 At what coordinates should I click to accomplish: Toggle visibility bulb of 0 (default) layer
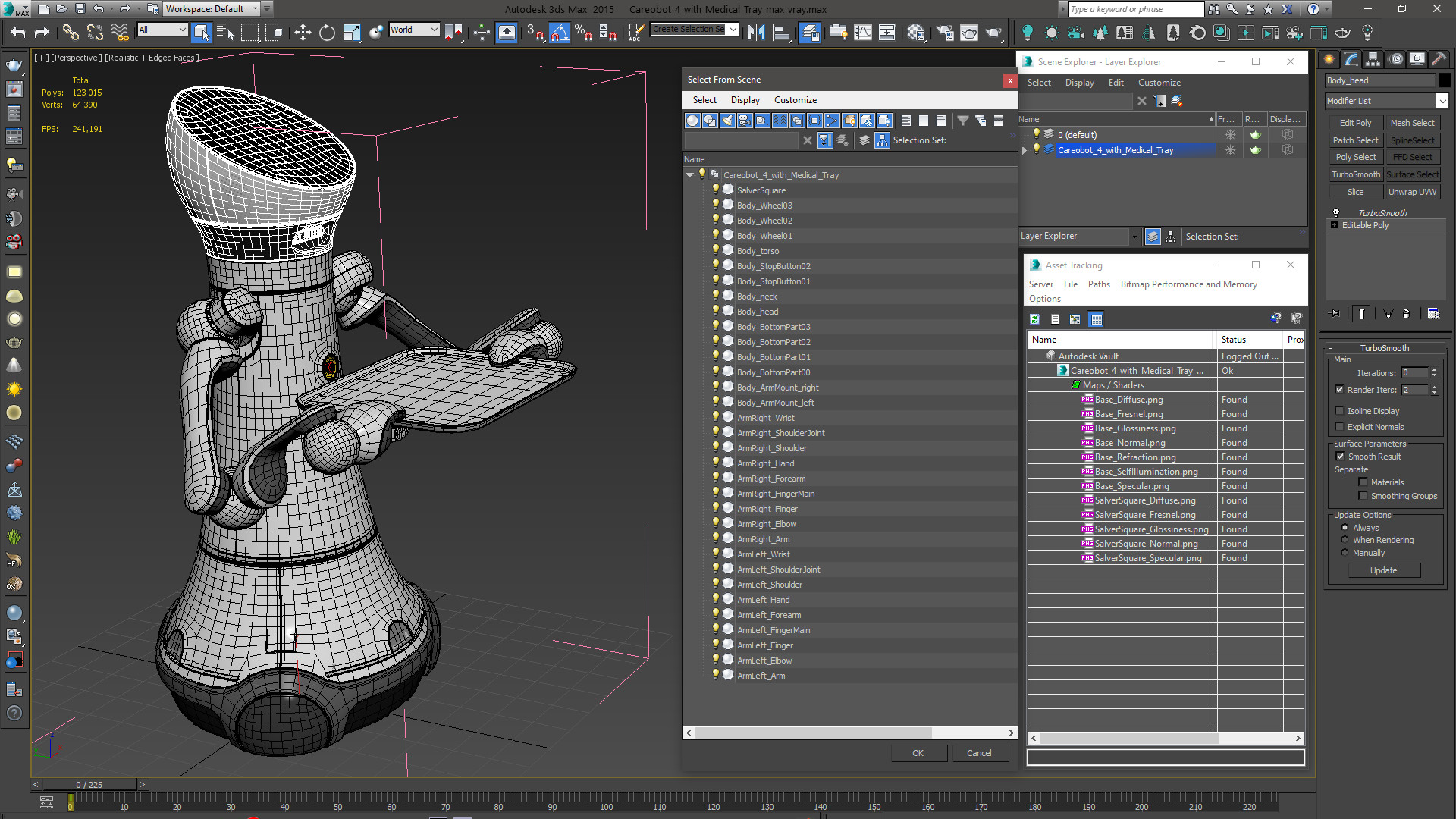click(1037, 134)
